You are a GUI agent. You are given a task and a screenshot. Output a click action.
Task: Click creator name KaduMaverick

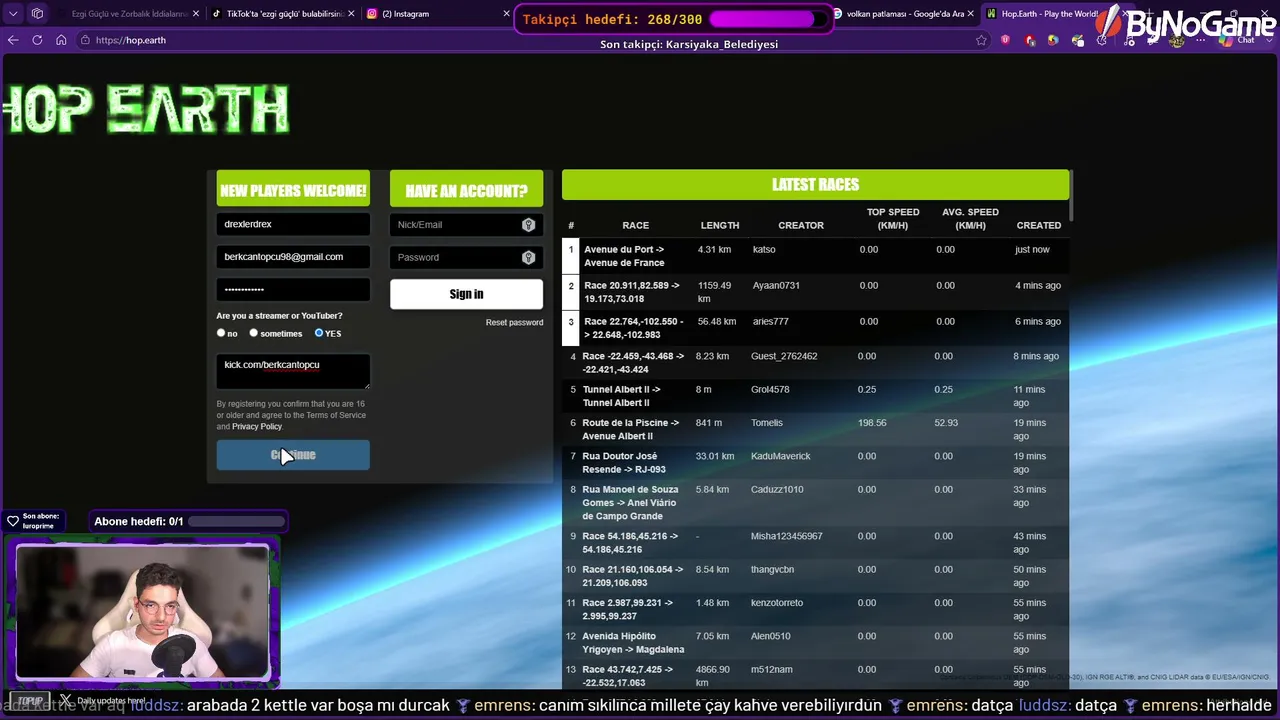click(x=781, y=456)
